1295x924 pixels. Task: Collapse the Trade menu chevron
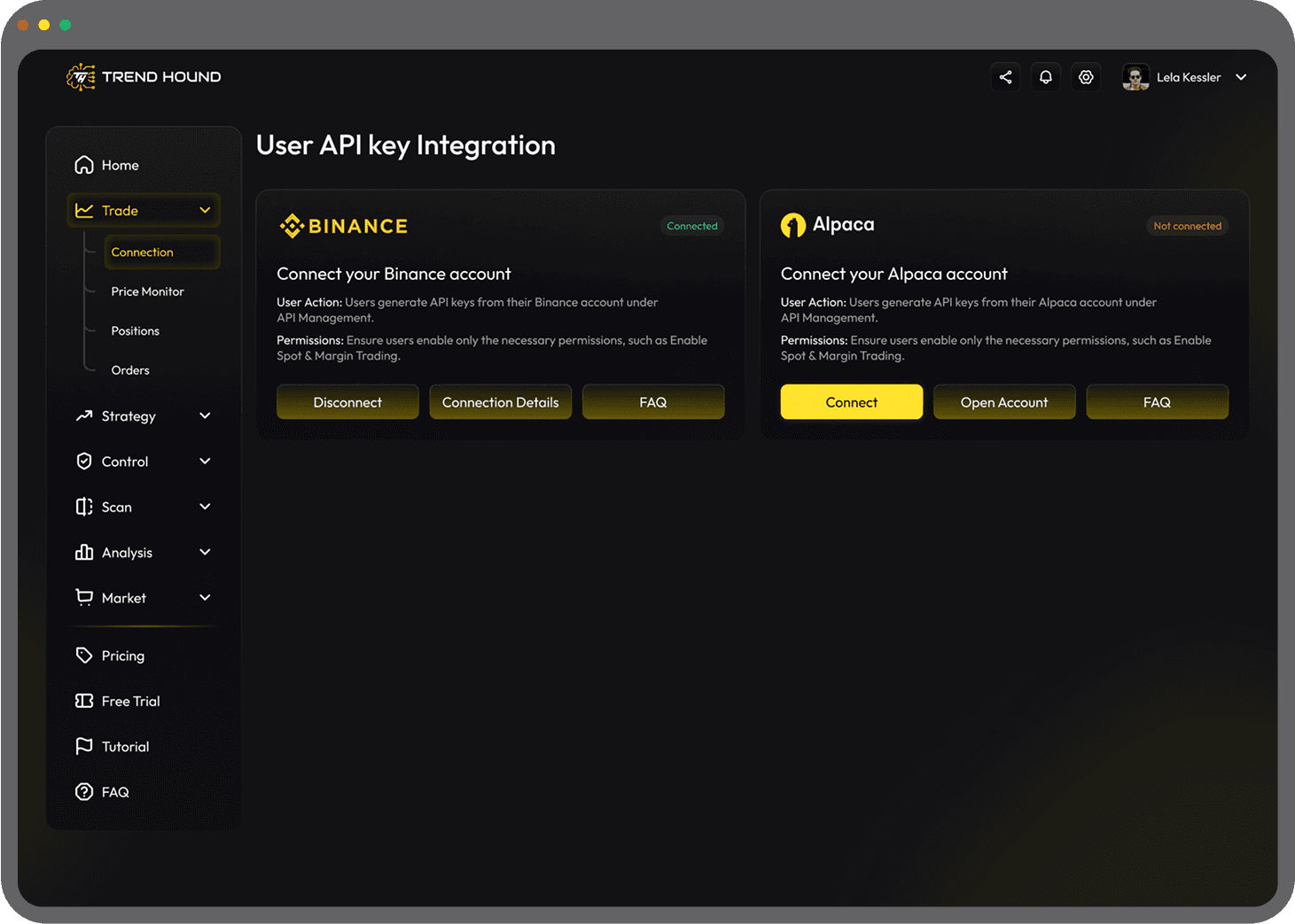(205, 210)
